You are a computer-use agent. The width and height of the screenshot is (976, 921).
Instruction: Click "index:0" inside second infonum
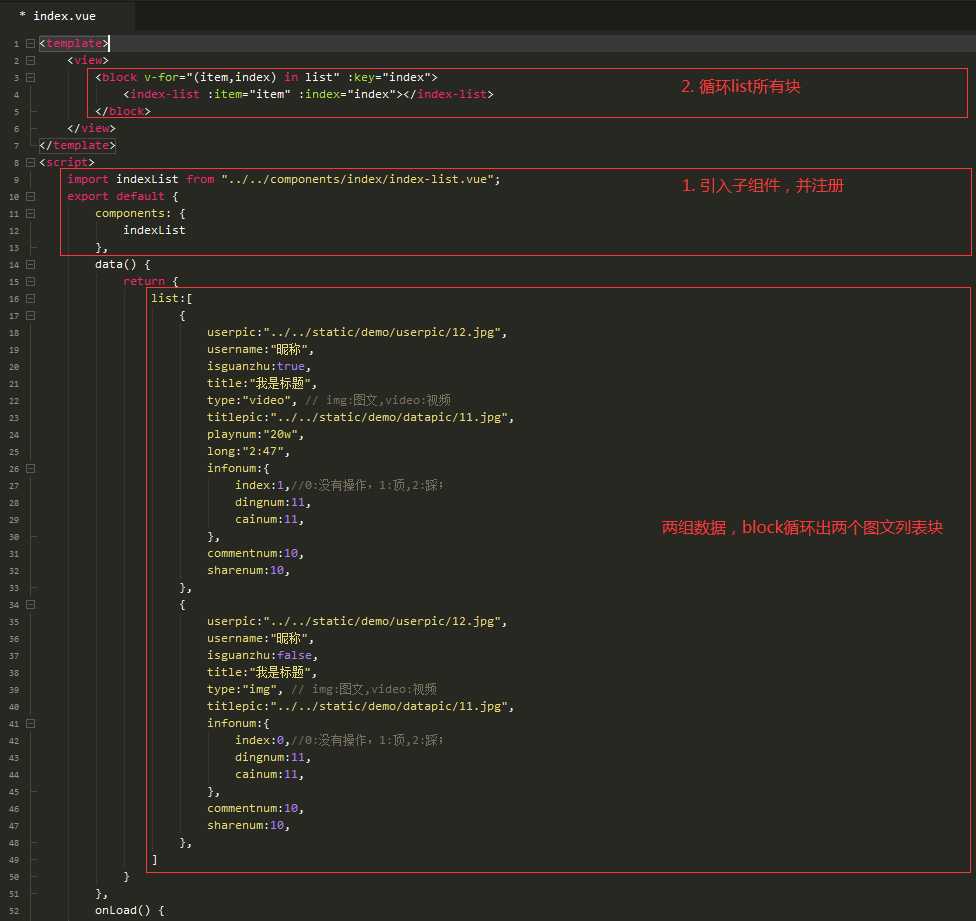(x=262, y=741)
